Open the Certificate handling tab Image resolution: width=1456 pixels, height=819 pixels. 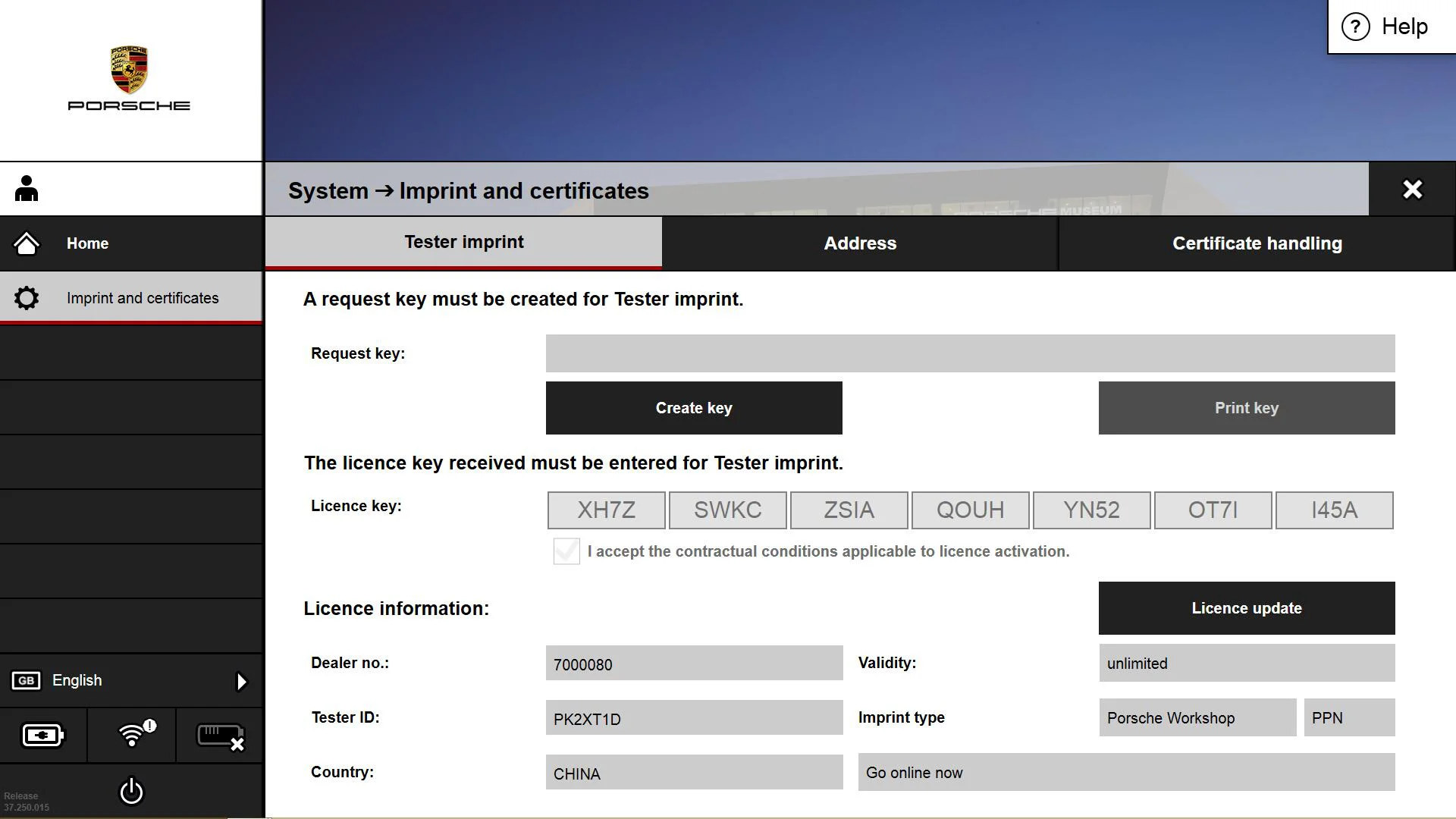pos(1257,243)
